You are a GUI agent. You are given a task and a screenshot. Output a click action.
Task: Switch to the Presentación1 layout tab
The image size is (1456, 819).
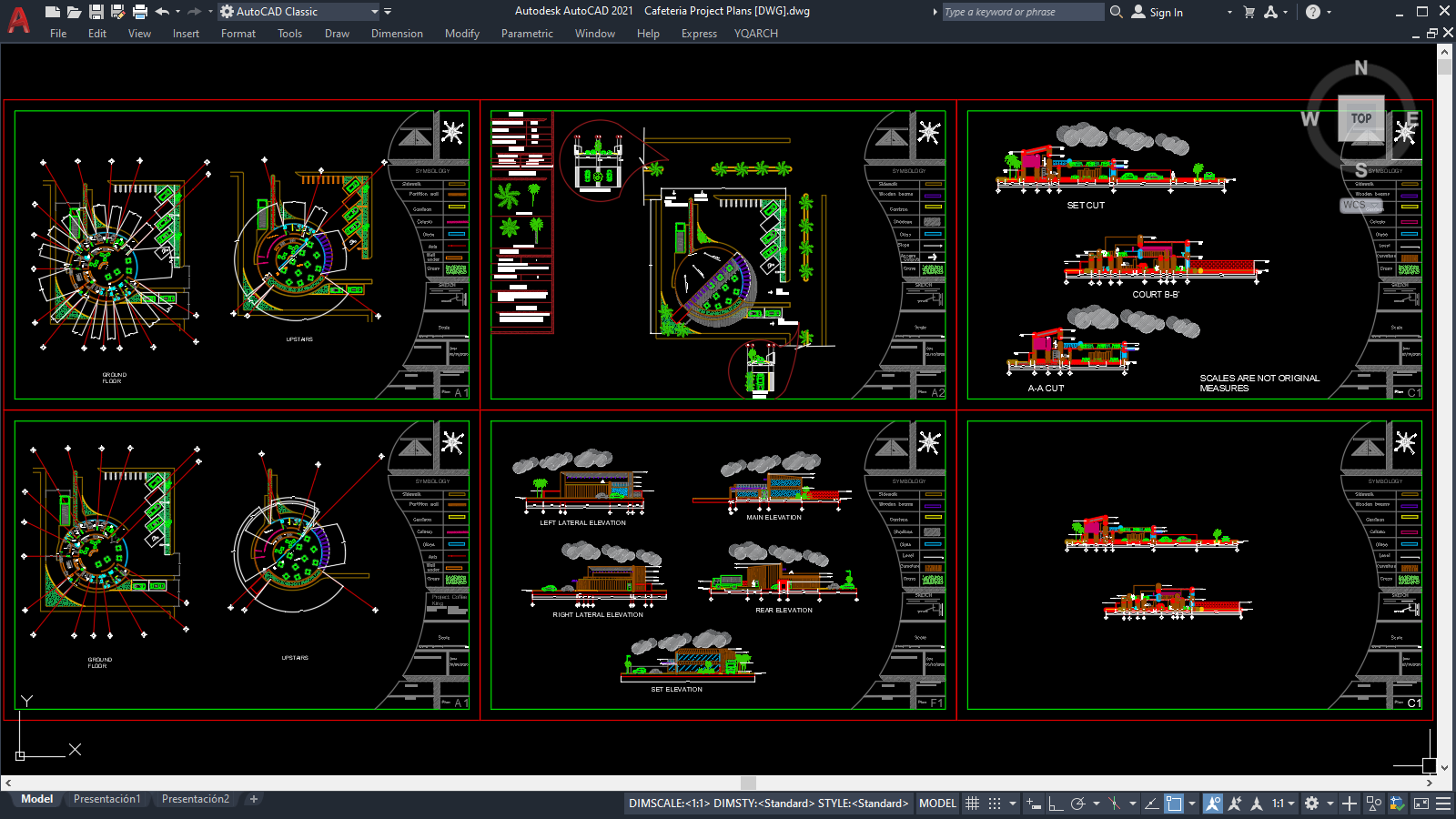tap(106, 799)
